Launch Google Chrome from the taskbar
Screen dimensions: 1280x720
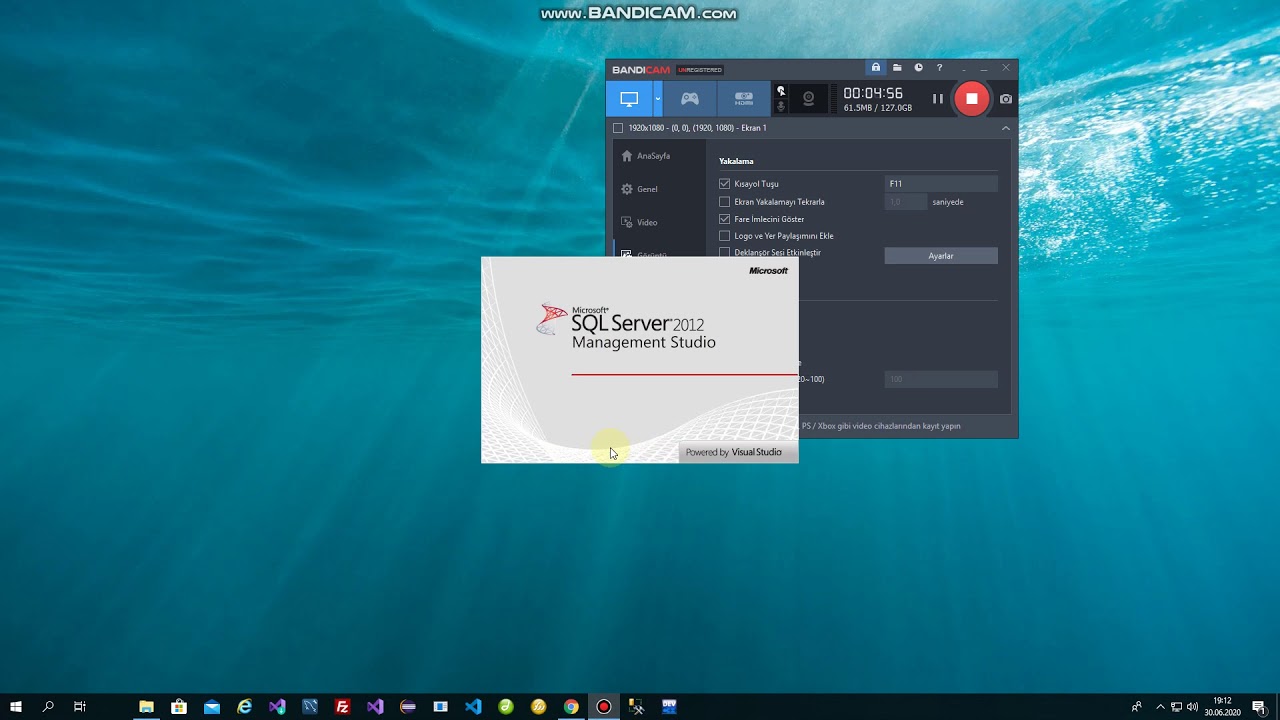click(571, 706)
